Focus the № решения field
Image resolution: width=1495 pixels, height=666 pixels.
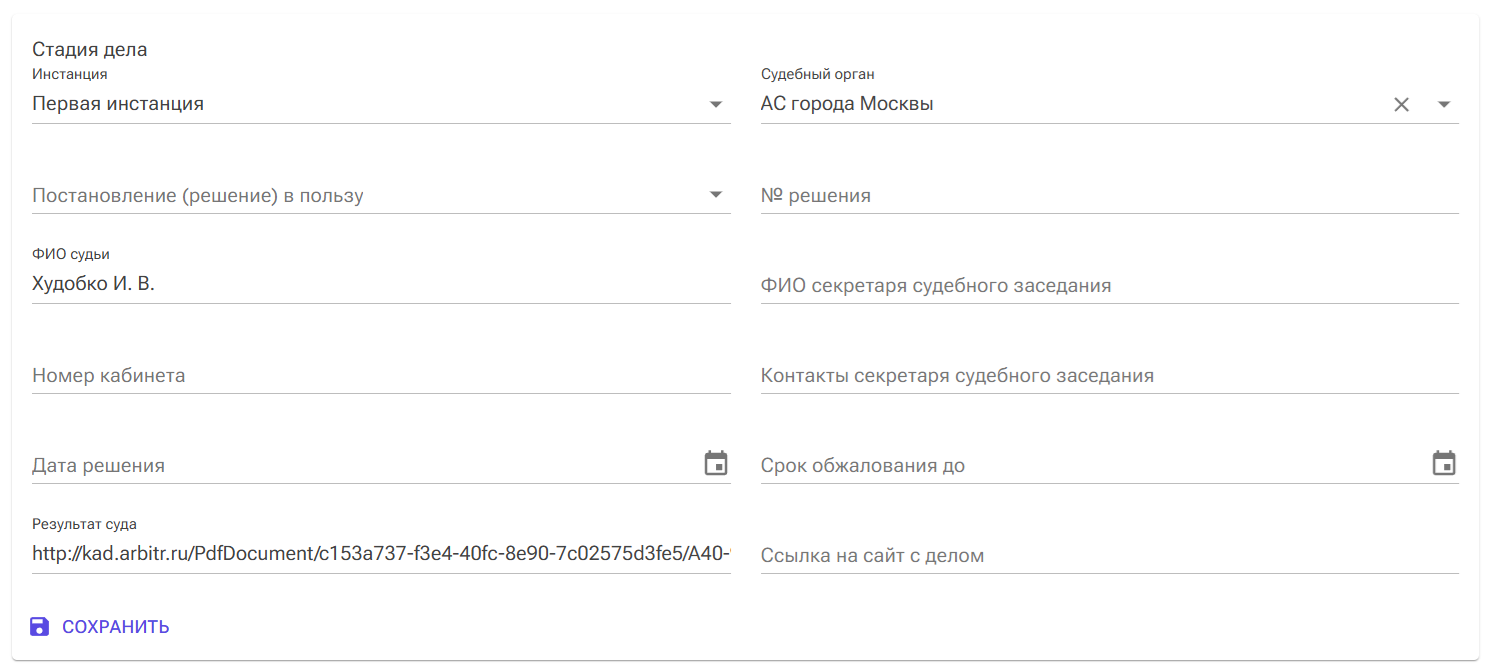tap(1108, 196)
